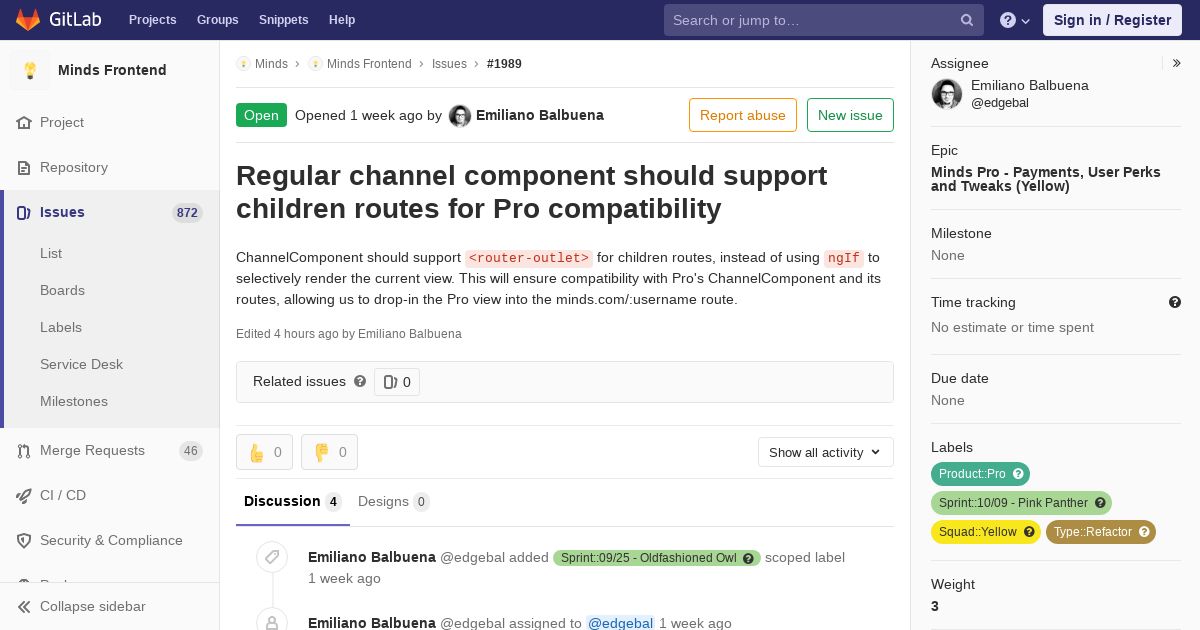Viewport: 1200px width, 630px height.
Task: Click the assign activity user icon
Action: (x=272, y=621)
